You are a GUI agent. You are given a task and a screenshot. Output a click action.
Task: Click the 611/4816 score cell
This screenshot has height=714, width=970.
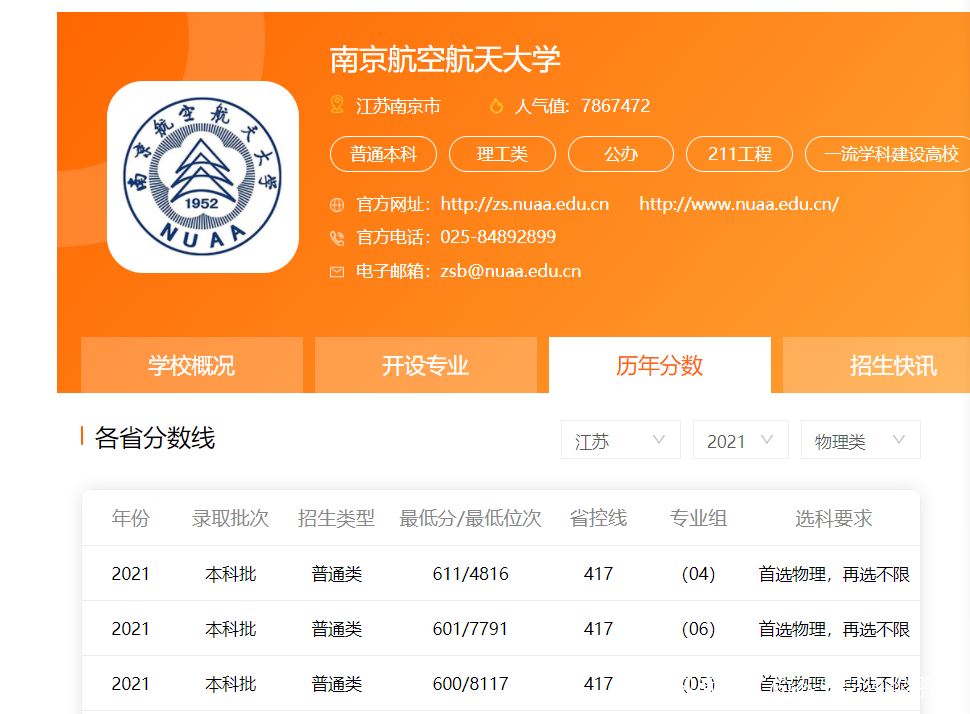[x=470, y=574]
